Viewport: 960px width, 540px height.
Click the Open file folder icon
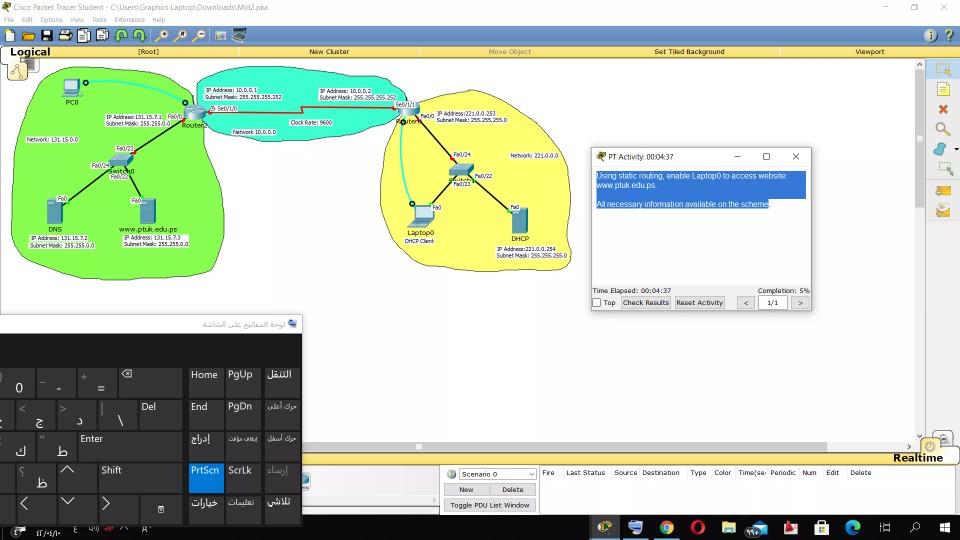tap(28, 36)
